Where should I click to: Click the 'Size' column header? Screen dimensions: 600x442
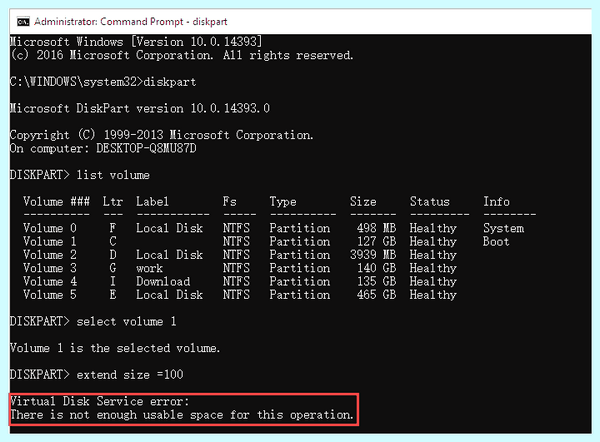coord(363,201)
